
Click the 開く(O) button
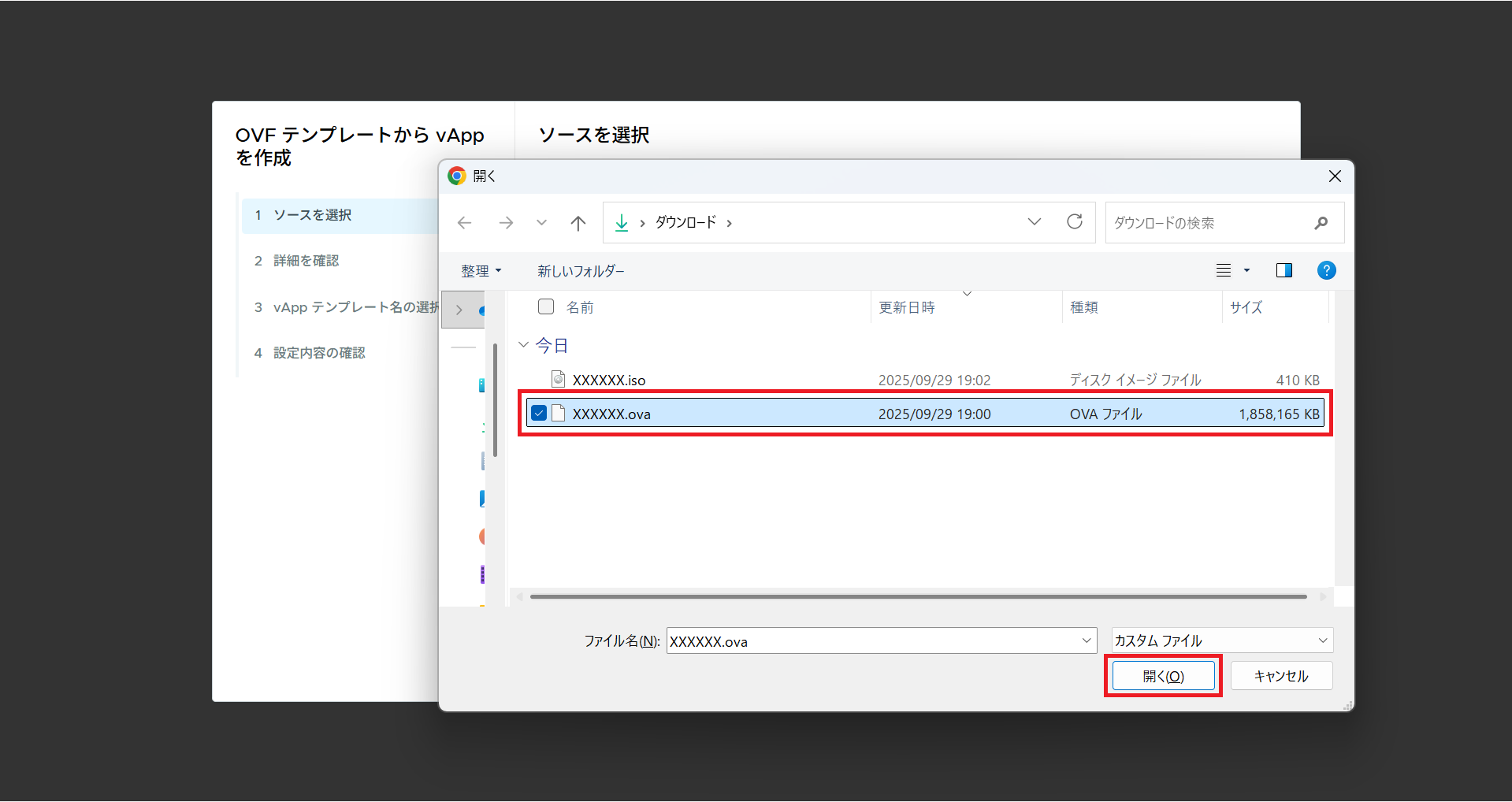pyautogui.click(x=1163, y=676)
